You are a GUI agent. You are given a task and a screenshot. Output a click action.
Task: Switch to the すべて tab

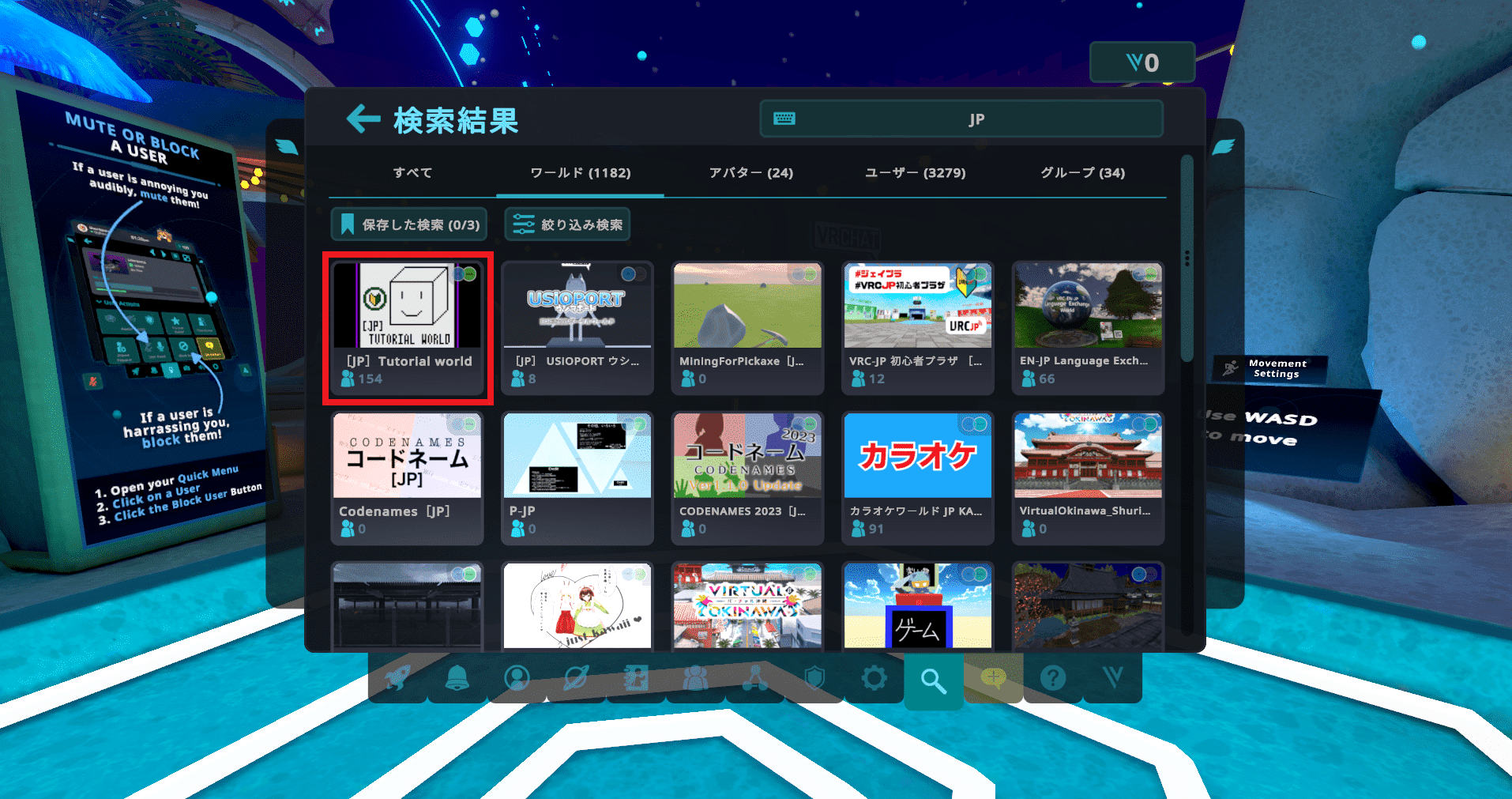(x=412, y=172)
